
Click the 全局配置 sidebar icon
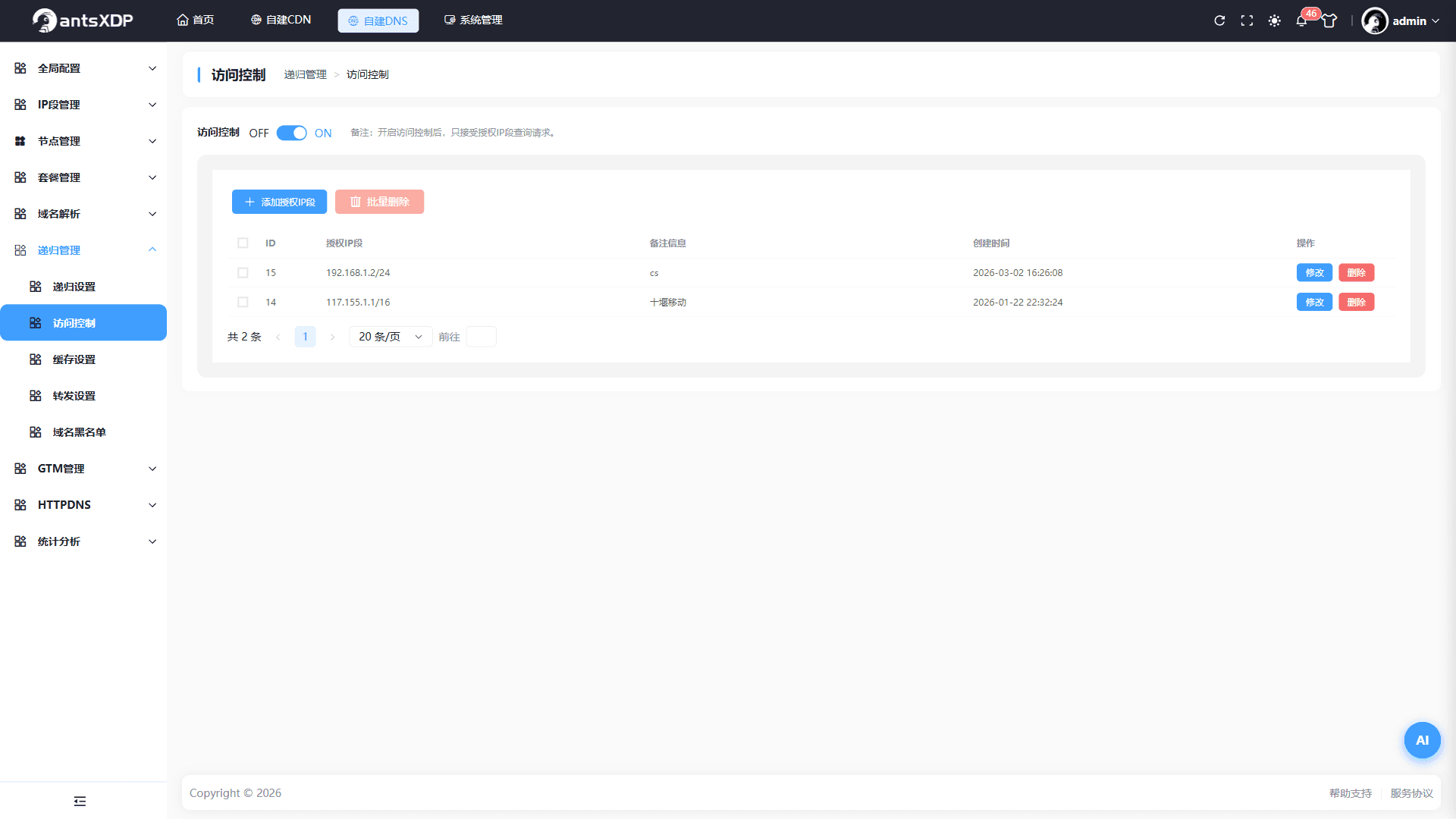click(20, 68)
